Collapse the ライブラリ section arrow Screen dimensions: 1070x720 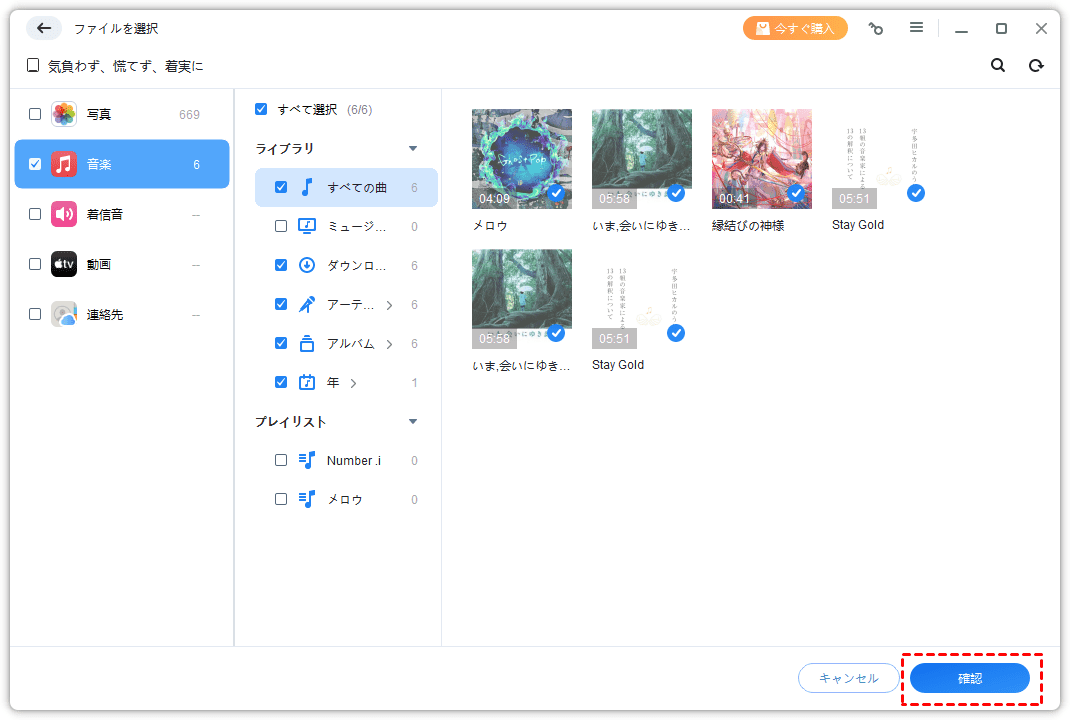(x=413, y=149)
